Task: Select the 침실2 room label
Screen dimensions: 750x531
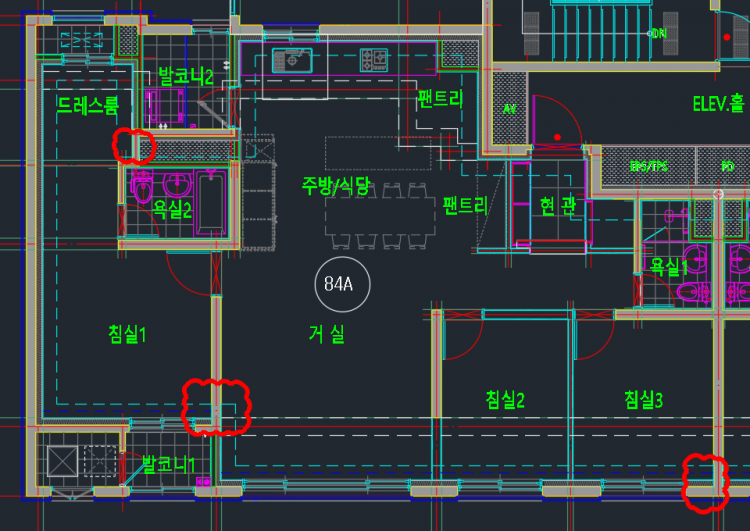Action: 505,400
